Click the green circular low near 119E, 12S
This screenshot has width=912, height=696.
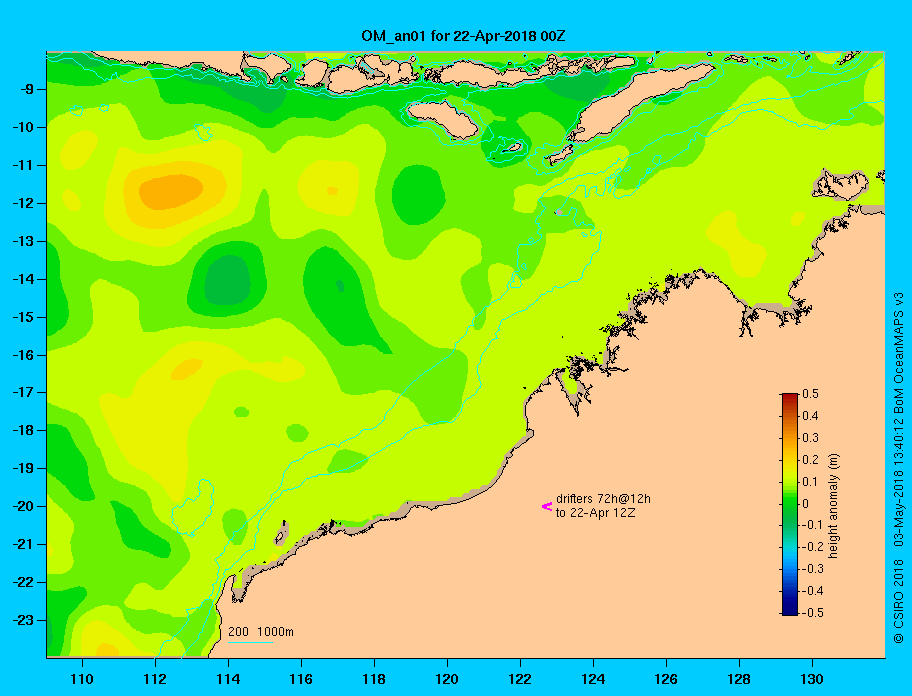419,195
